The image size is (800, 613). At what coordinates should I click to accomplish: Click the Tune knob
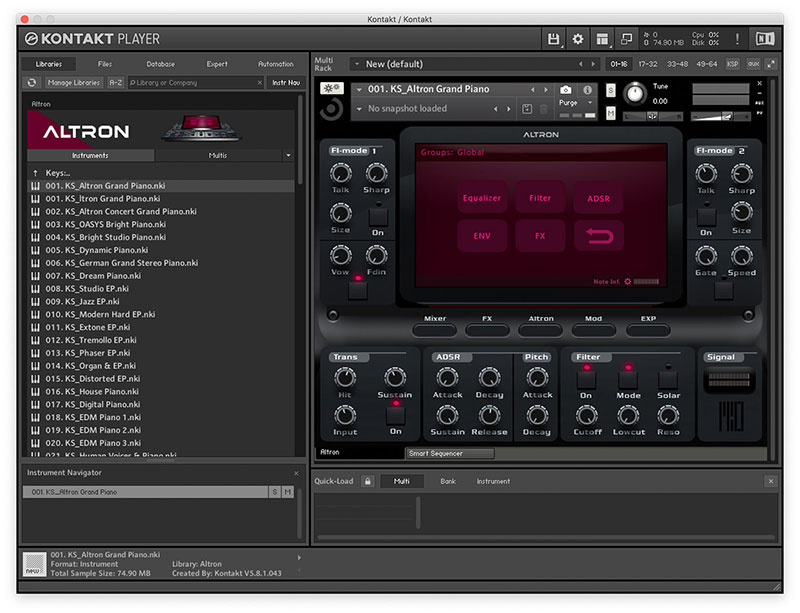[x=635, y=93]
